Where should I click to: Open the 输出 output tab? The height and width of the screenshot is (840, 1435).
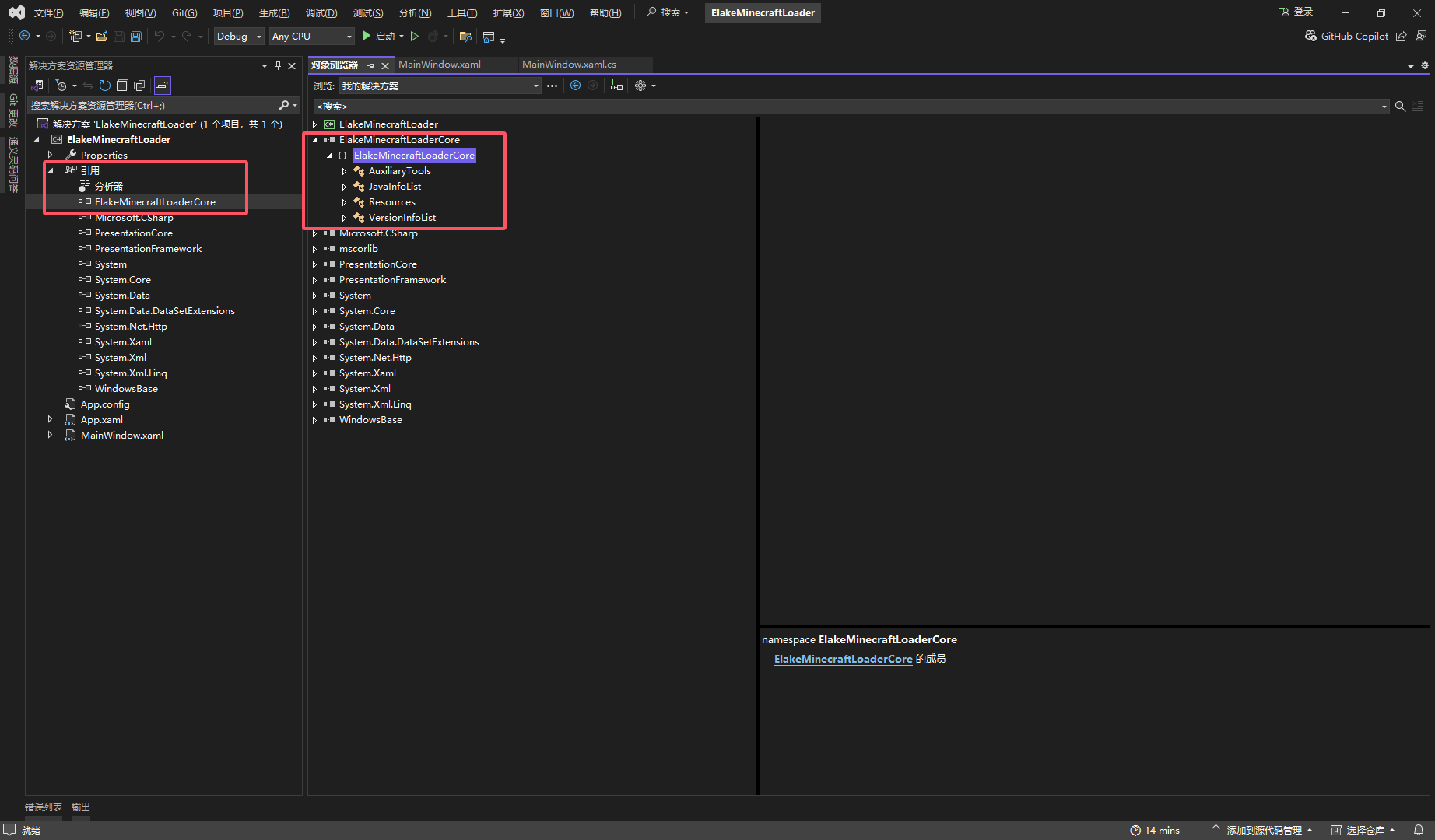(81, 807)
